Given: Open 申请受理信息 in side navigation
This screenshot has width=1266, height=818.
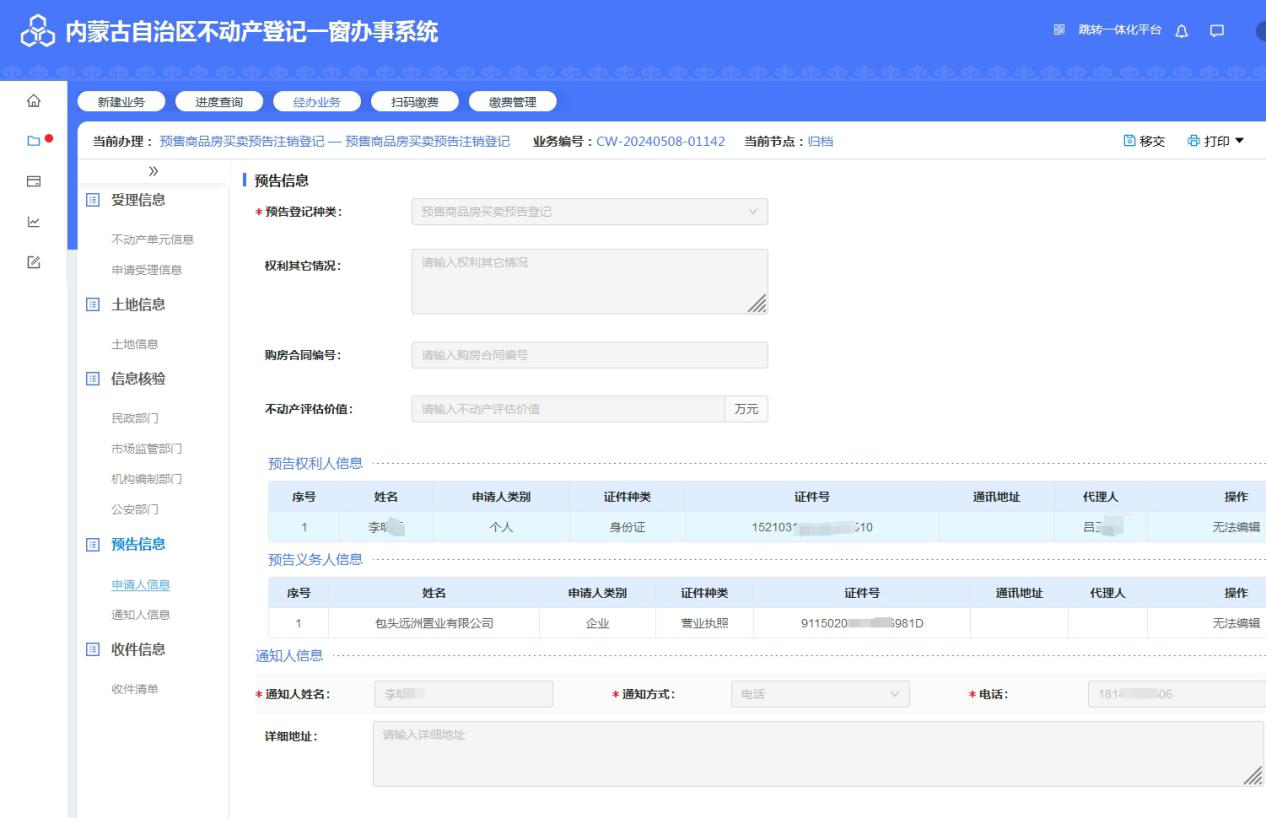Looking at the screenshot, I should (146, 270).
